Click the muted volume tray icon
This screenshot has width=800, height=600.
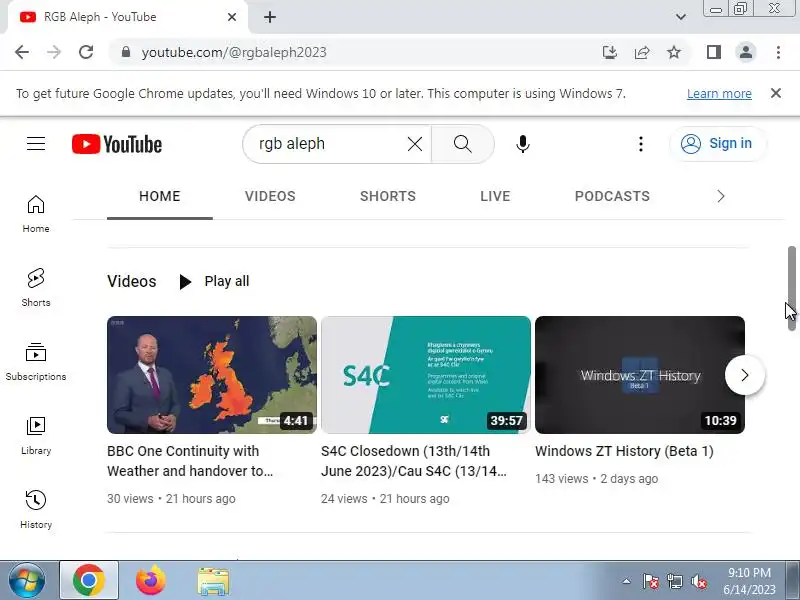[x=698, y=581]
